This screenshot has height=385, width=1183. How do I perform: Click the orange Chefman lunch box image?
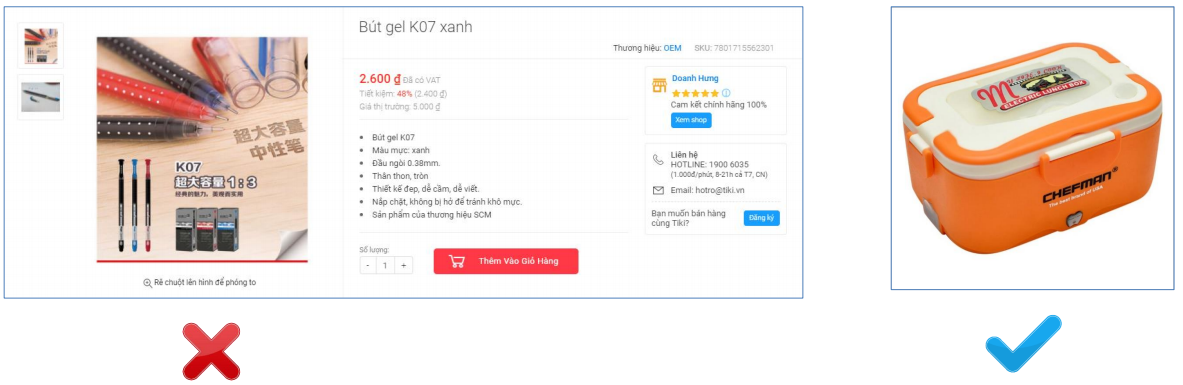tap(1032, 148)
